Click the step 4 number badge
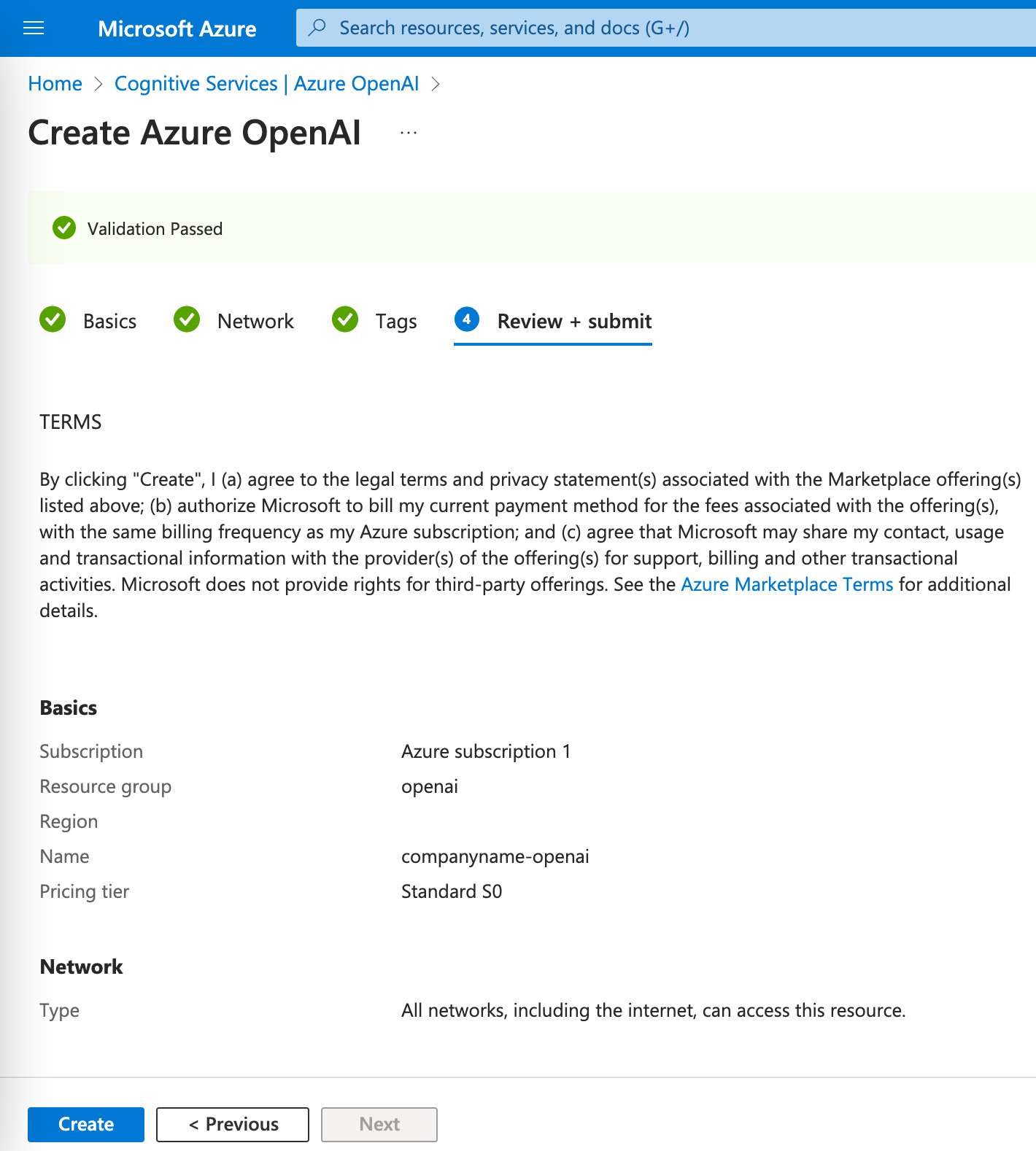Viewport: 1036px width, 1151px height. [x=467, y=319]
